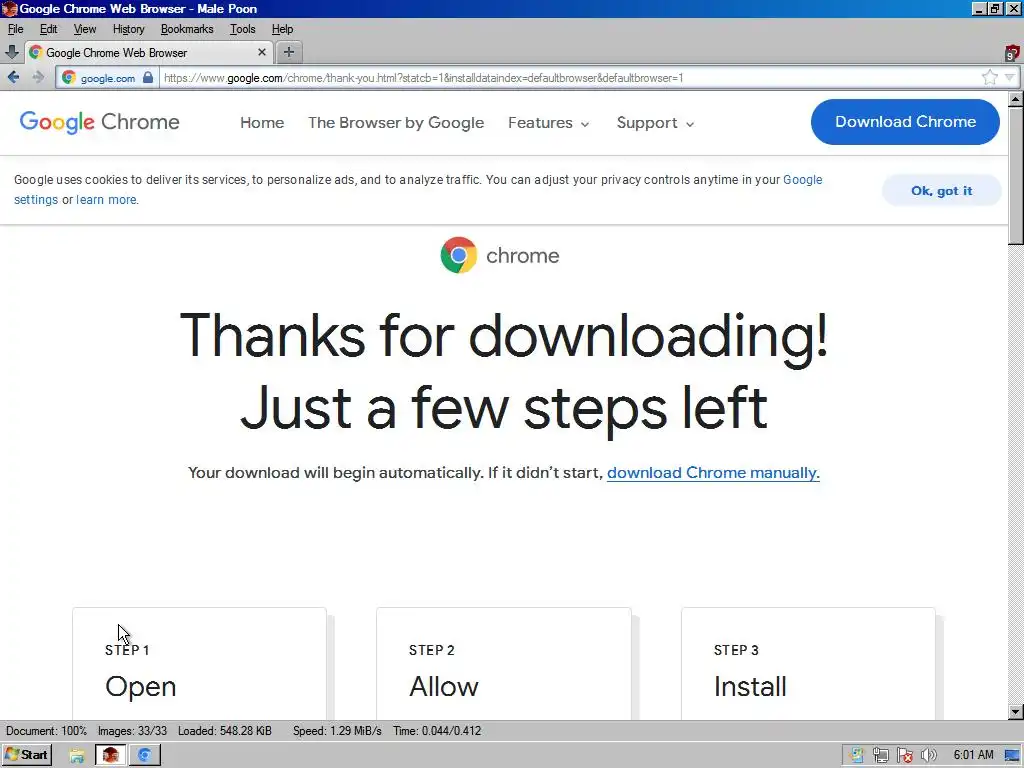Click the Speed: 1.29 MiB/s status text
Screen dimensions: 1024x768
point(337,731)
